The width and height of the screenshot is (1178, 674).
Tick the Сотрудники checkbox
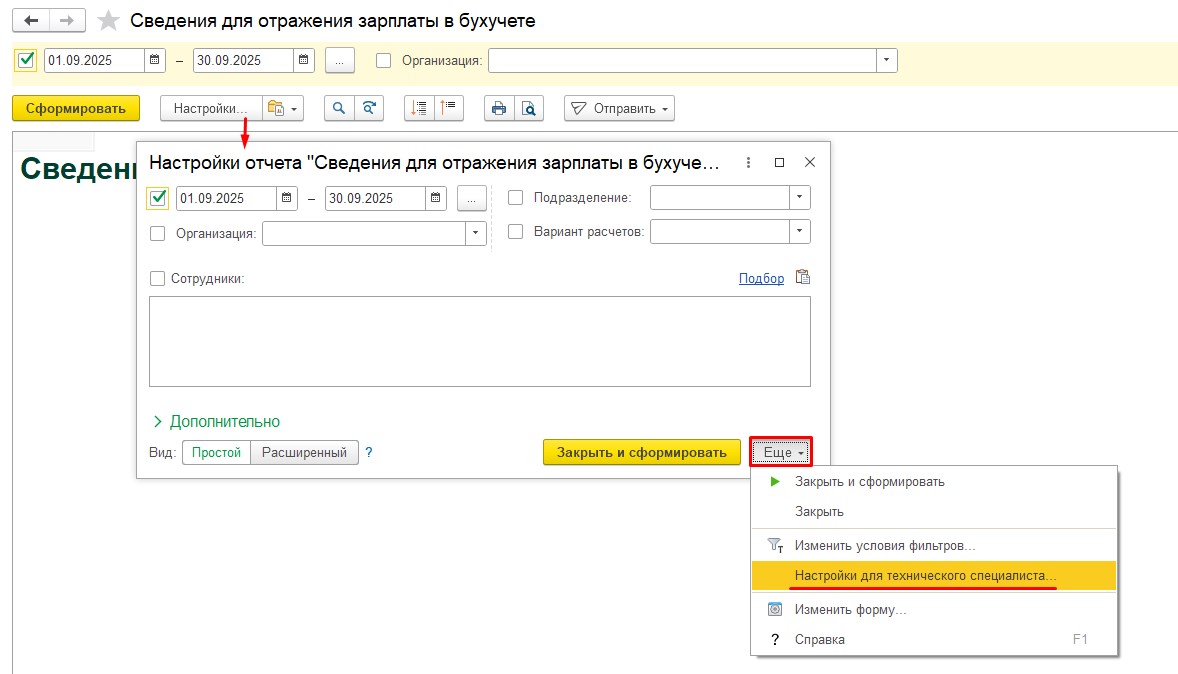point(157,279)
